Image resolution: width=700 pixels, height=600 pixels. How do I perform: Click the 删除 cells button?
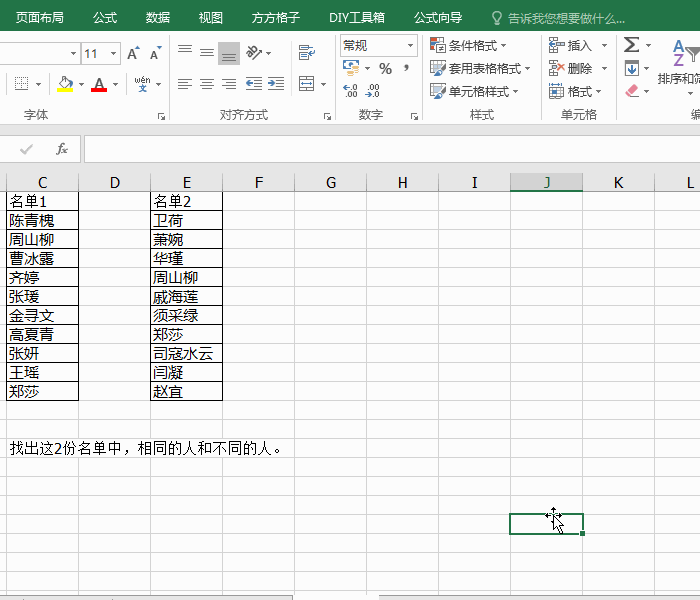[576, 69]
